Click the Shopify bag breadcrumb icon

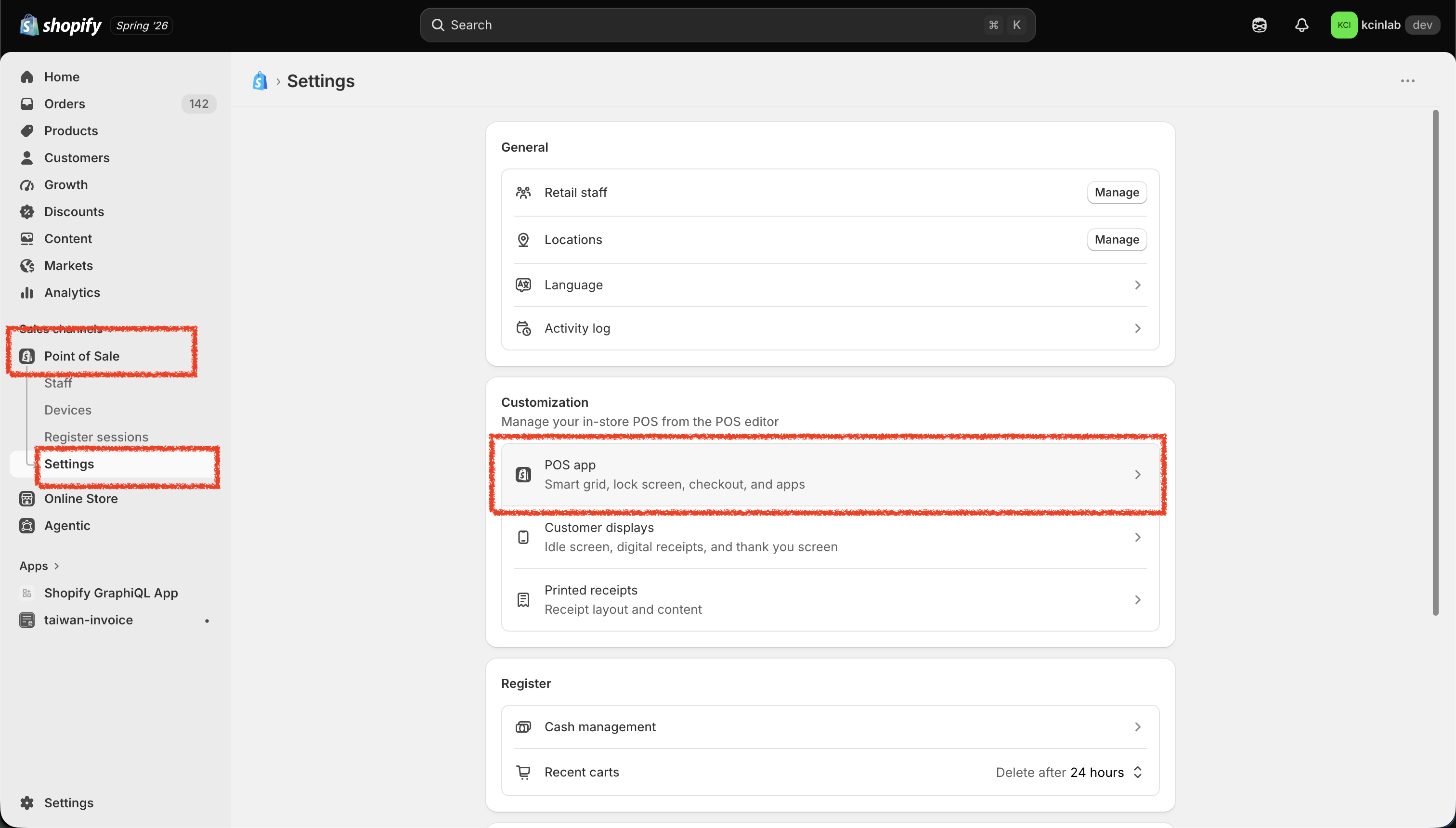click(x=260, y=81)
